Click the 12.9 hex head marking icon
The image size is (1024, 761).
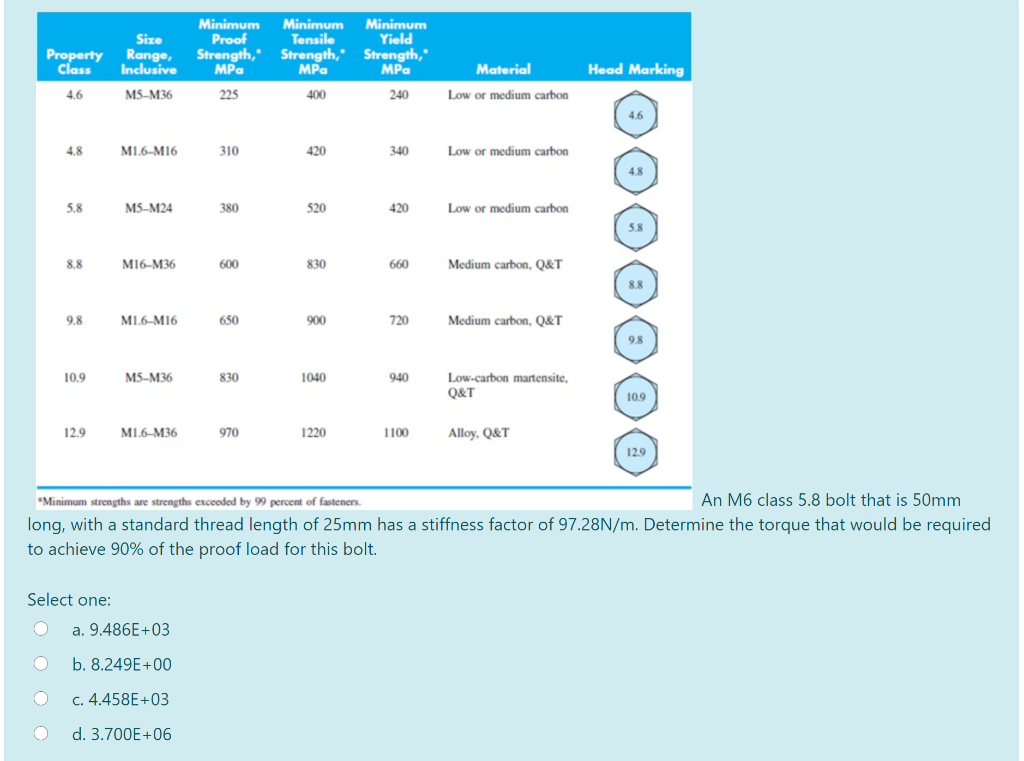(634, 451)
